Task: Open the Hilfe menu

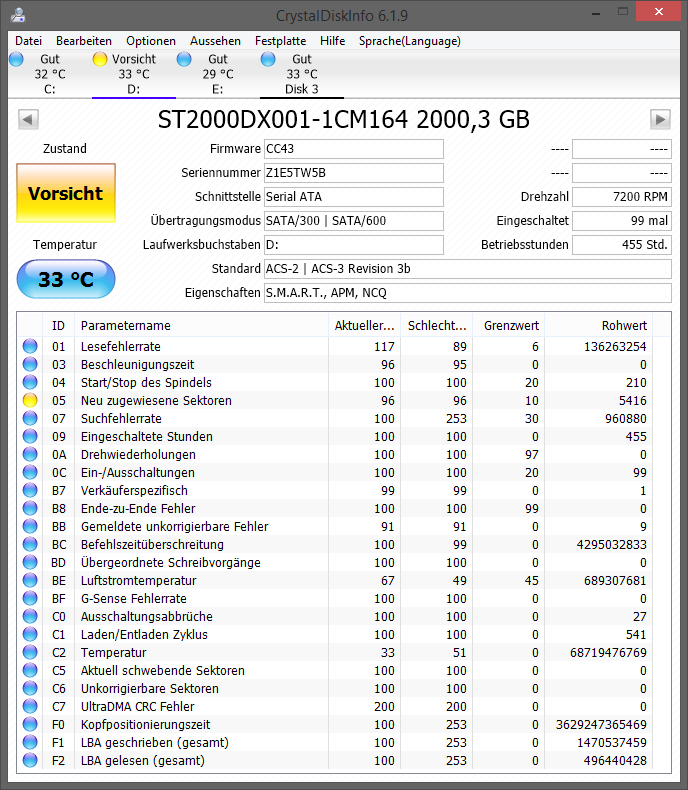Action: click(x=332, y=41)
